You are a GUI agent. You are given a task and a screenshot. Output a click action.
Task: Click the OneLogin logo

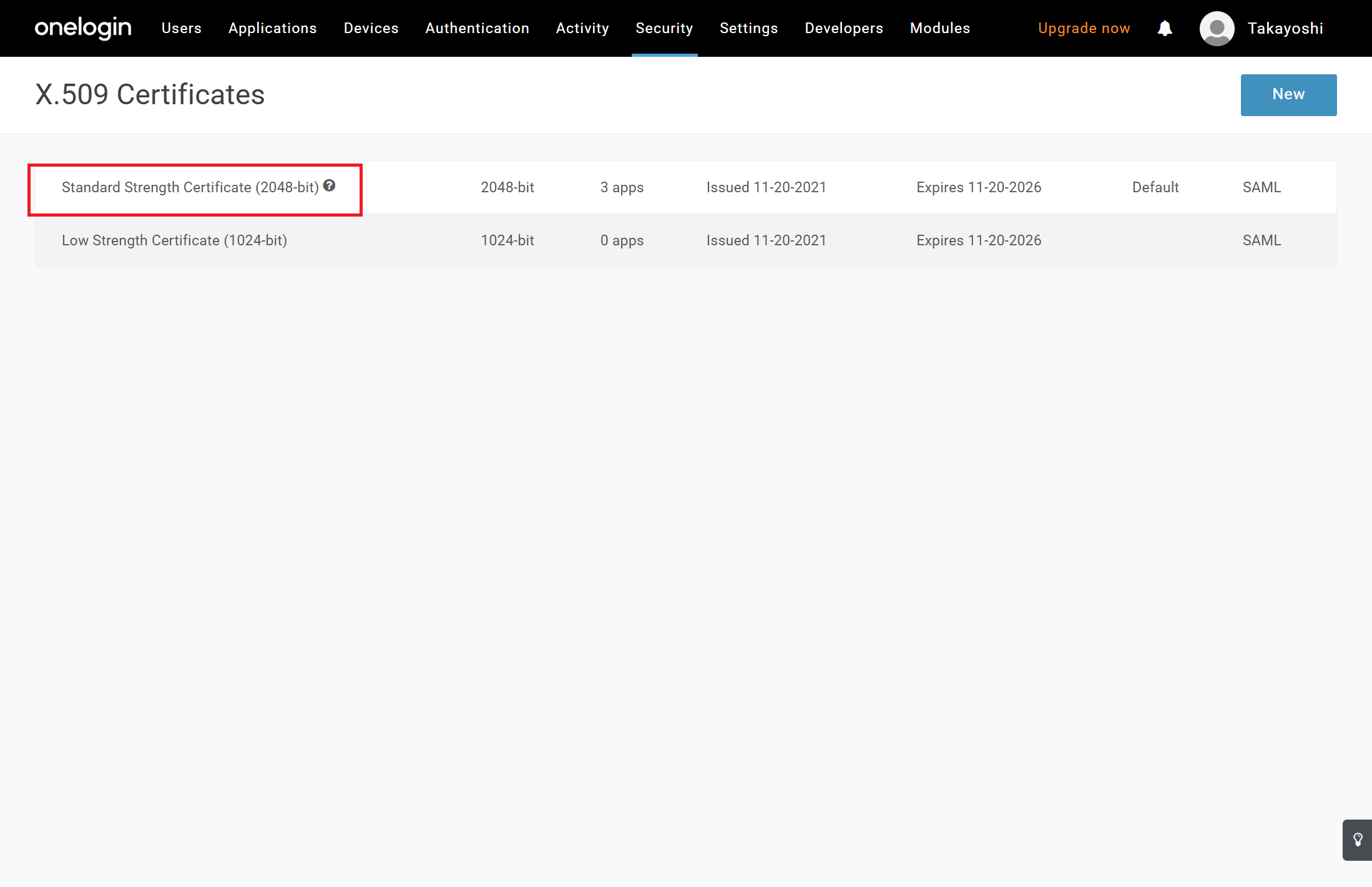pos(83,28)
